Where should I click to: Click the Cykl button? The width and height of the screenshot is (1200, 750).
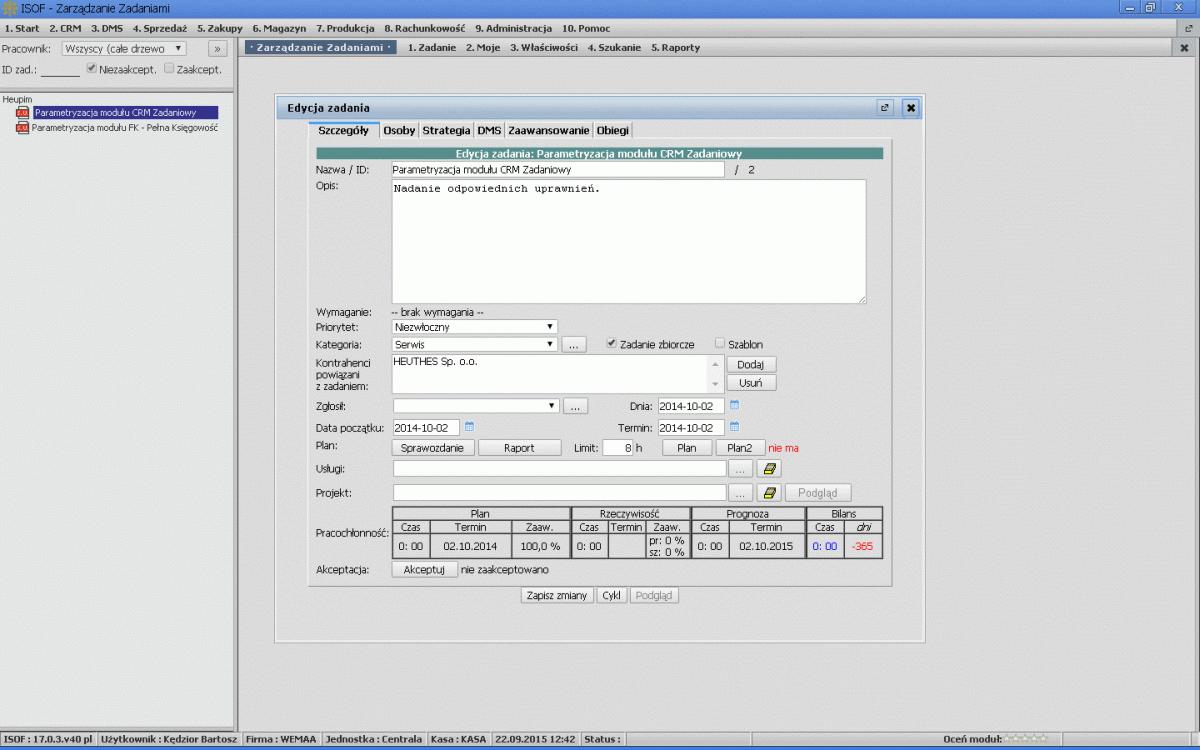[611, 595]
